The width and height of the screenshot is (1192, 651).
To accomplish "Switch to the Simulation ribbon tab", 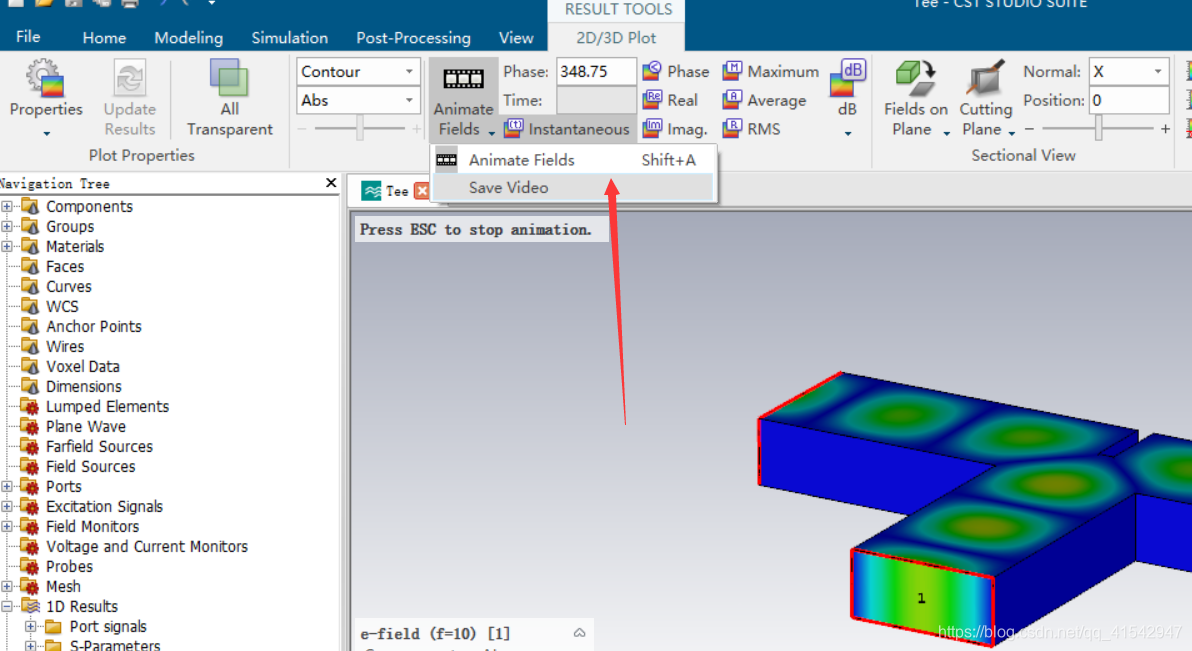I will click(x=290, y=37).
